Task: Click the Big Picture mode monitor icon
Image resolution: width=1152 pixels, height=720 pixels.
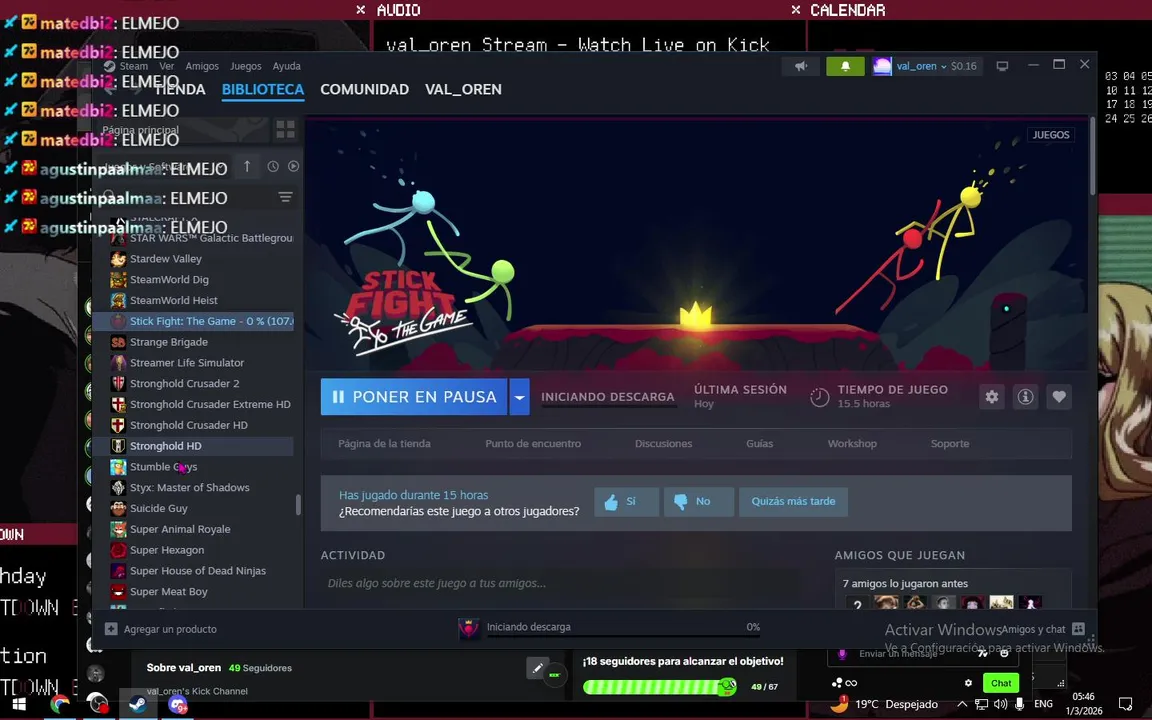Action: 1002,66
